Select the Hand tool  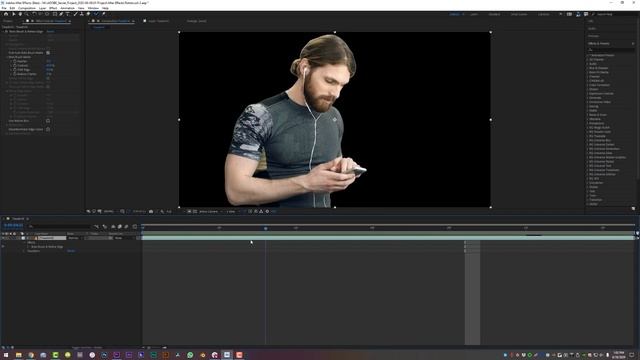pyautogui.click(x=20, y=14)
